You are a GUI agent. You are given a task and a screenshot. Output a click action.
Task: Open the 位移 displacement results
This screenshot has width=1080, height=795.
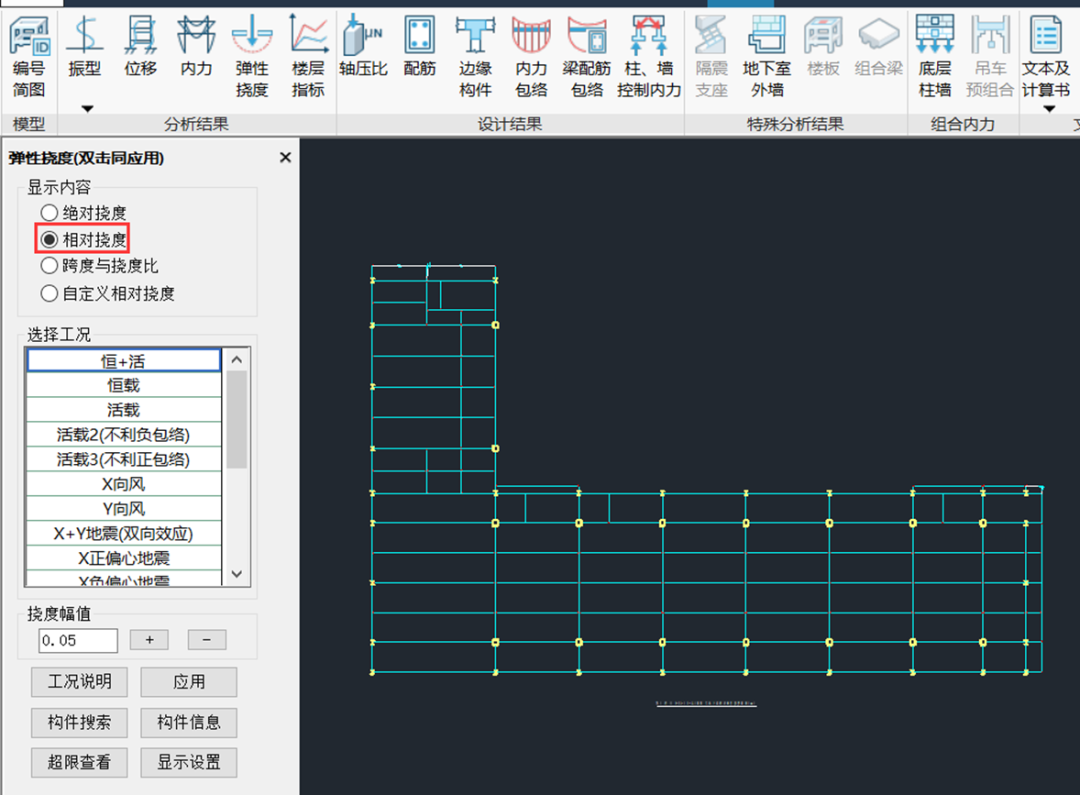coord(141,48)
